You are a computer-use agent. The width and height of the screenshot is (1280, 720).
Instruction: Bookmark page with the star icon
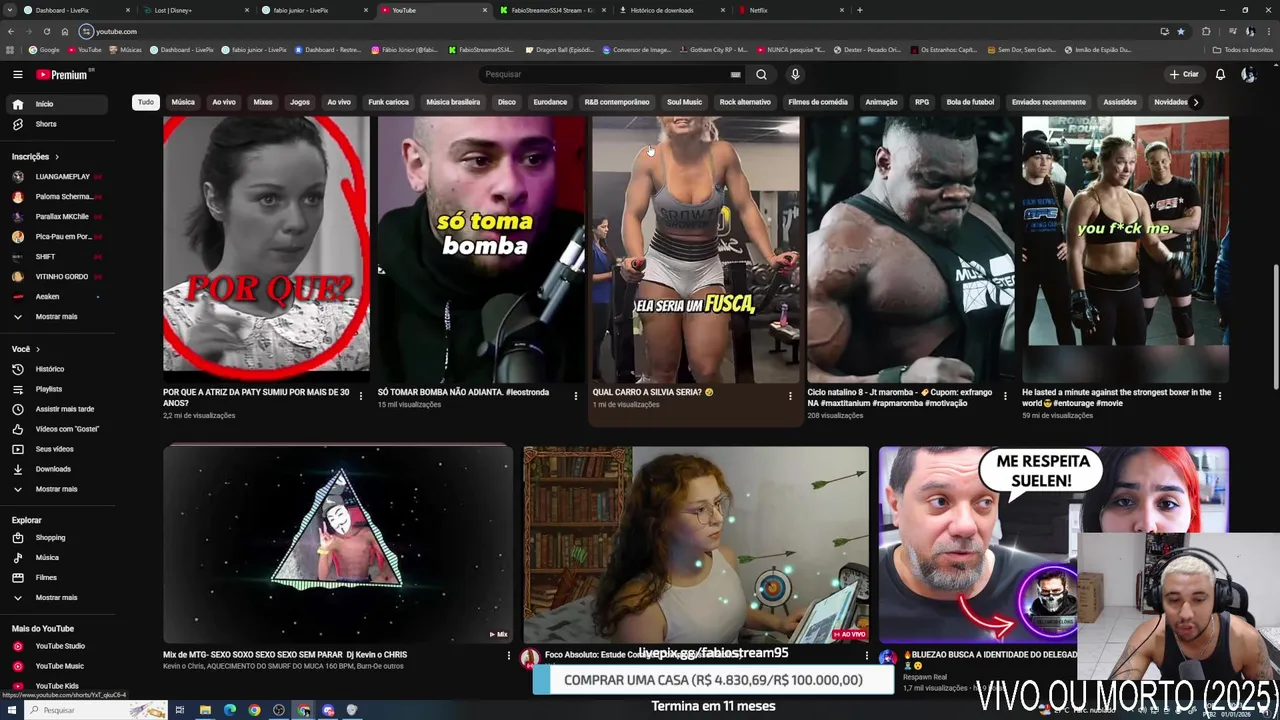[x=1181, y=31]
